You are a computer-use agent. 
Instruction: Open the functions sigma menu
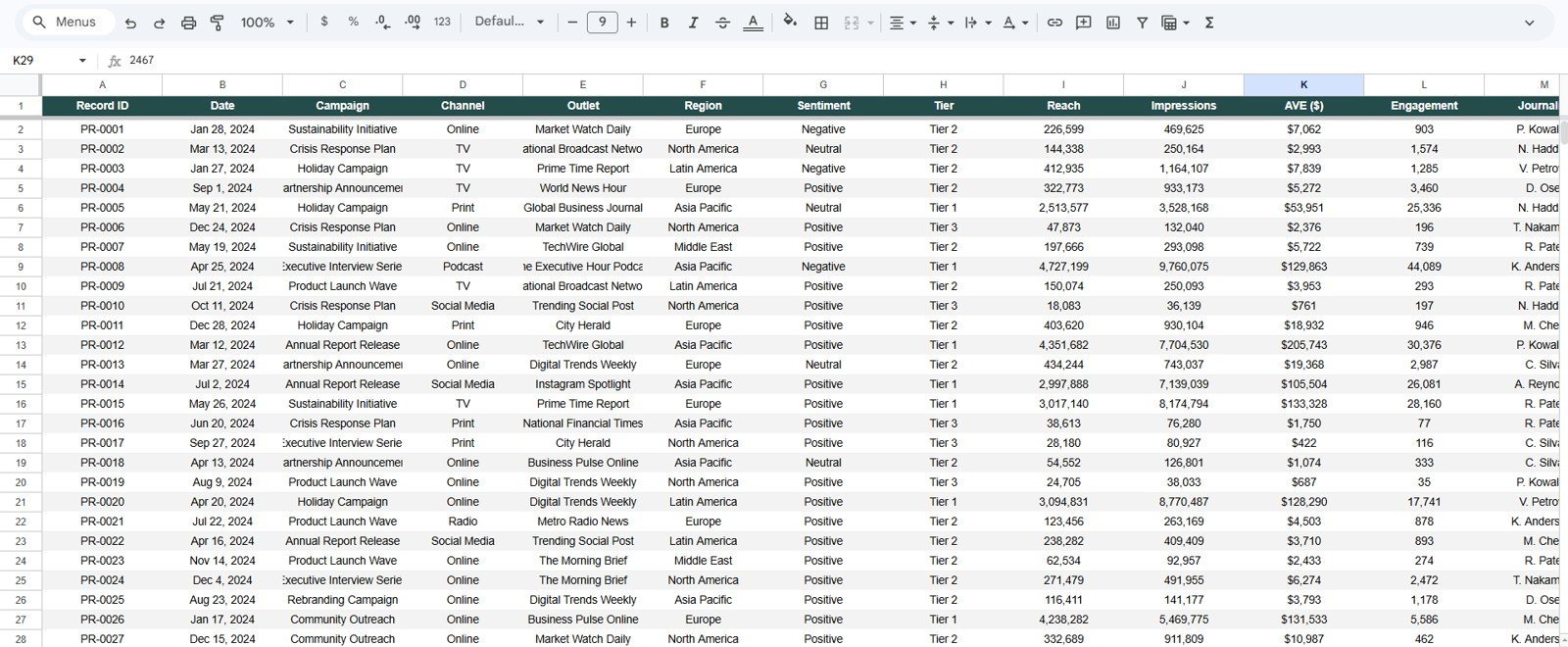click(1209, 23)
